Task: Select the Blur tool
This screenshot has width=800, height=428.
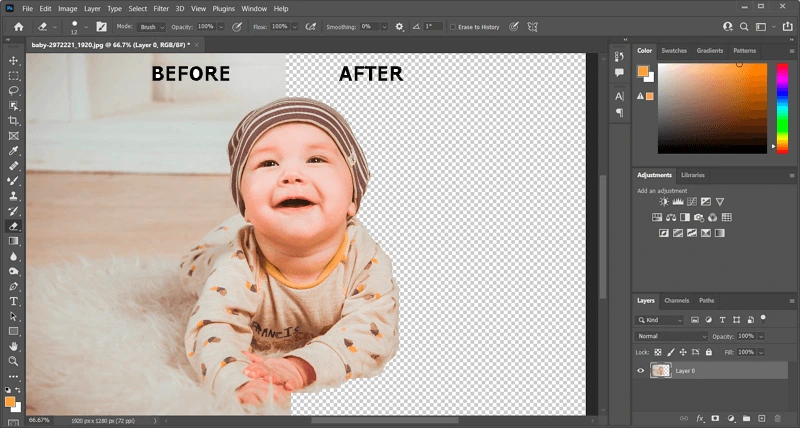Action: [13, 256]
